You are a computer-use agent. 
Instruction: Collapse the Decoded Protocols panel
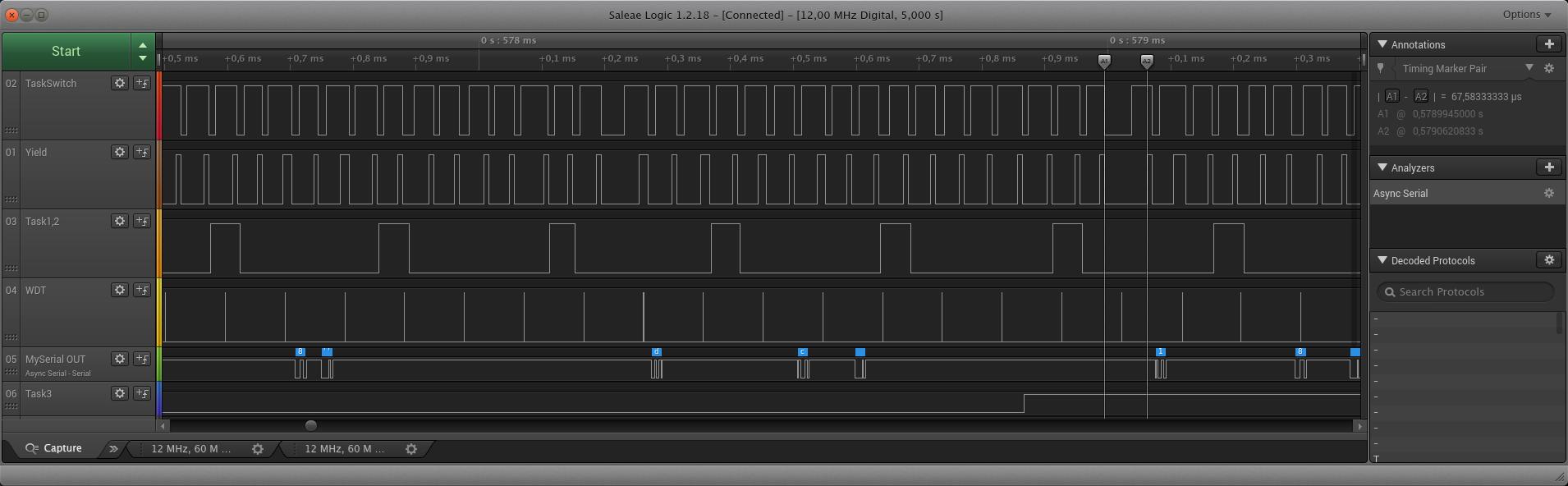click(1382, 260)
